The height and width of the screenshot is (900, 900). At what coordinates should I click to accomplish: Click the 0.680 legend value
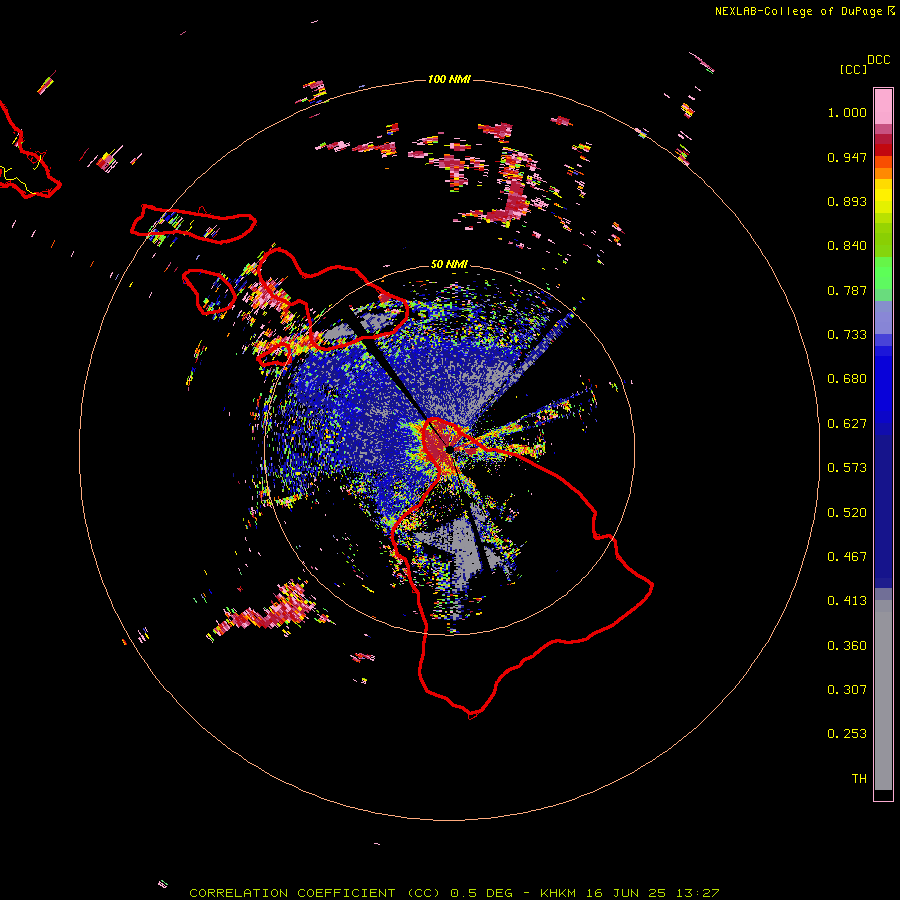(x=847, y=379)
